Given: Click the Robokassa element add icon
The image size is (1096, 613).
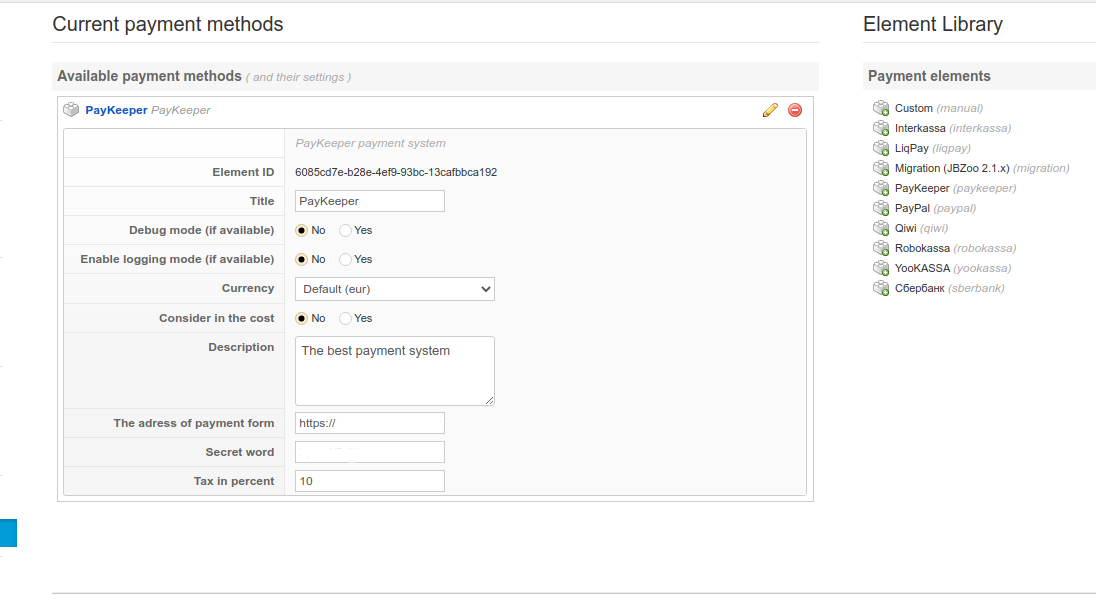Looking at the screenshot, I should pyautogui.click(x=881, y=248).
